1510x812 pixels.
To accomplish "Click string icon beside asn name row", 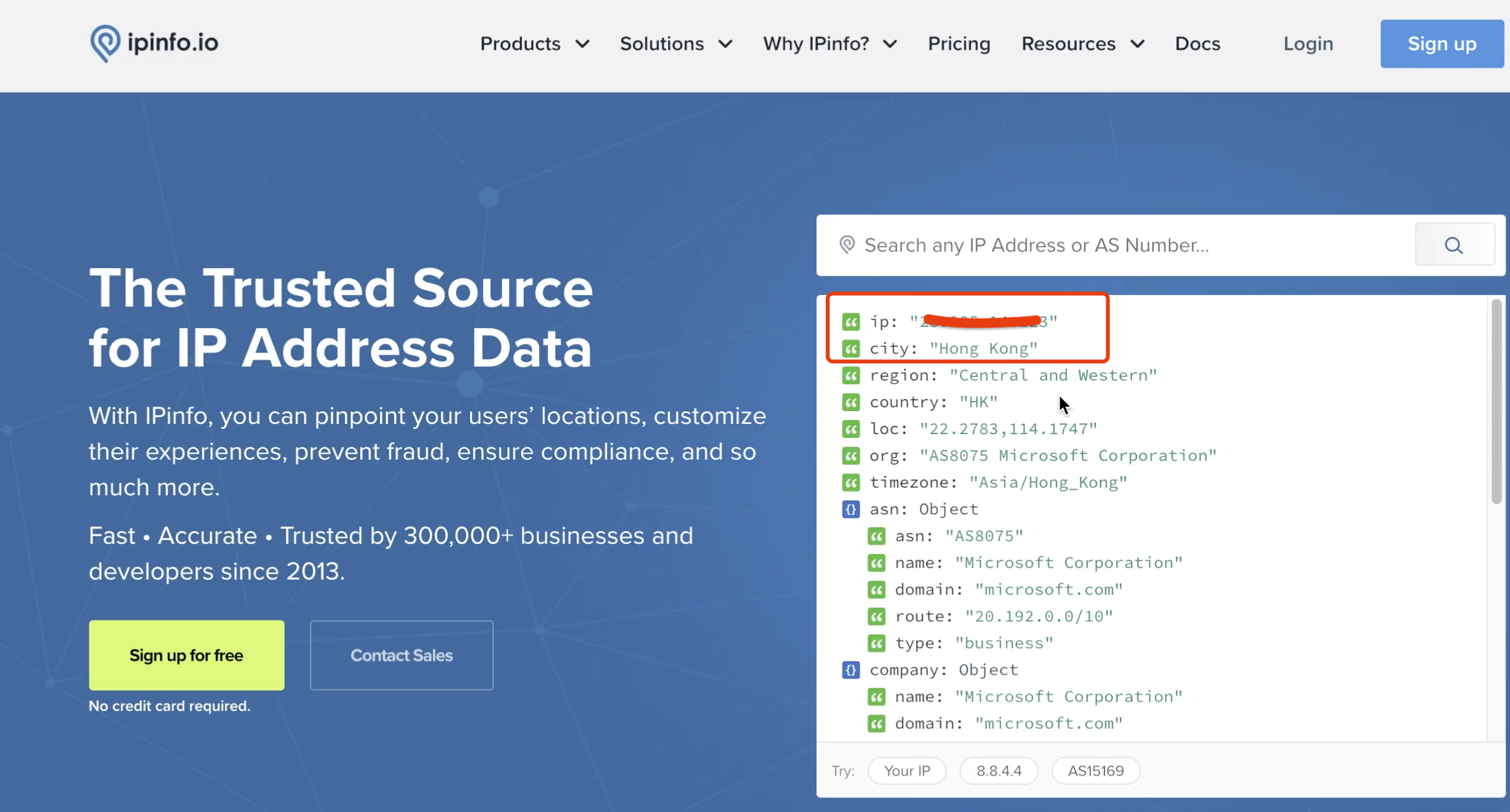I will (x=876, y=563).
